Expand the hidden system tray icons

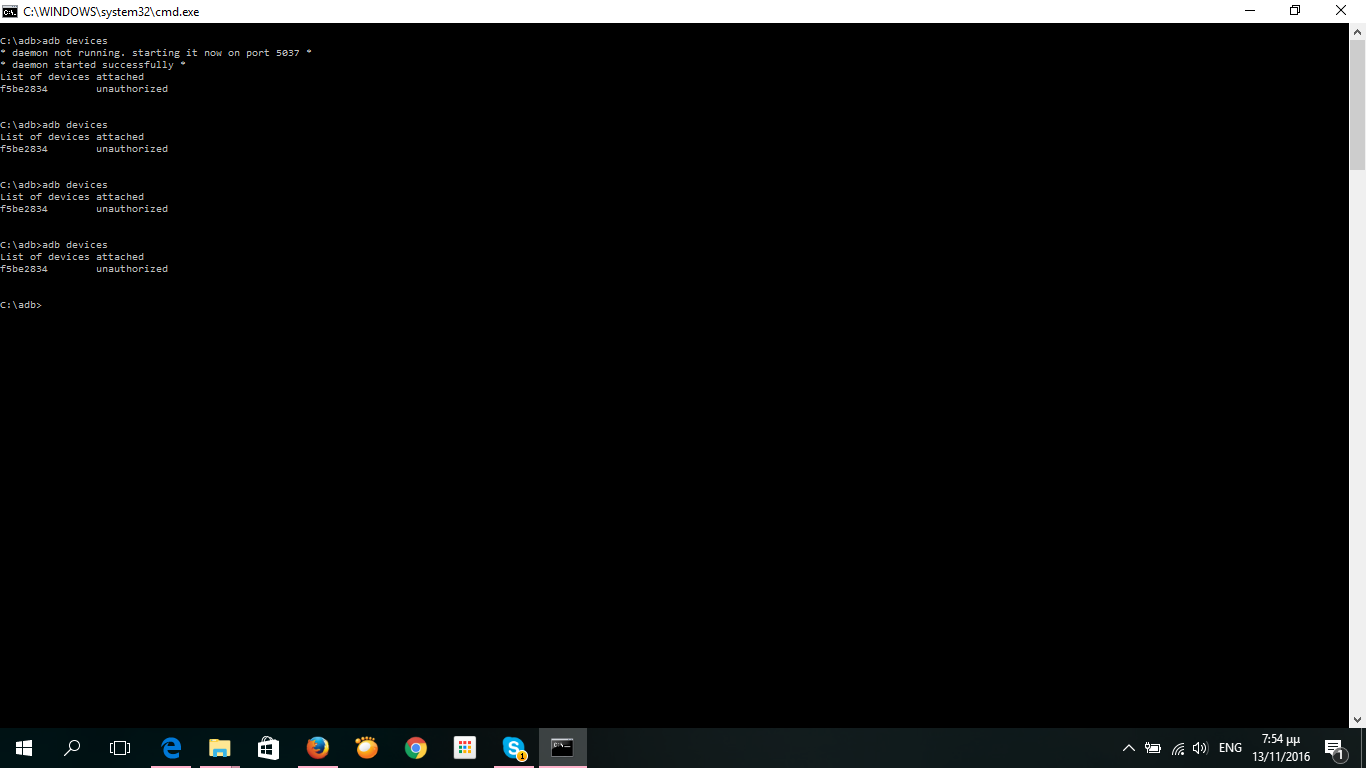click(1129, 748)
